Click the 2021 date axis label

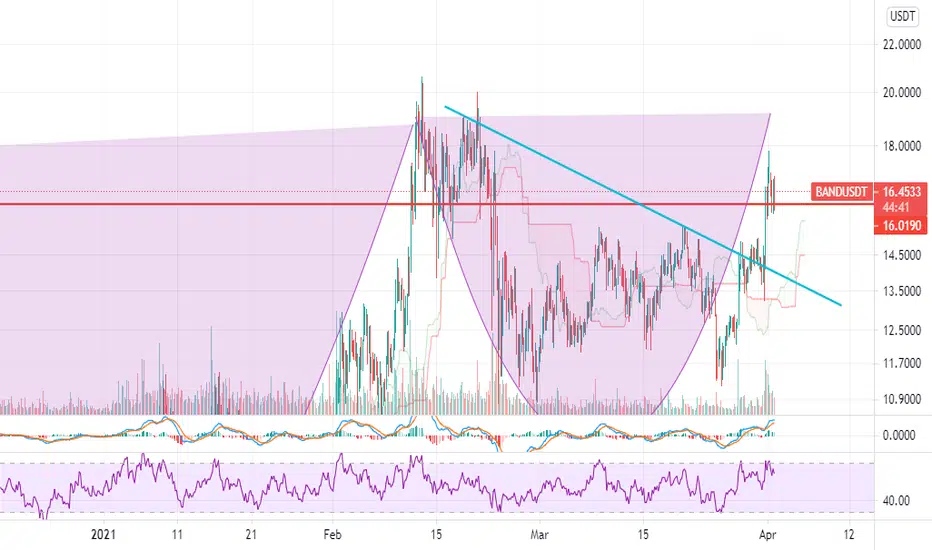pyautogui.click(x=103, y=534)
